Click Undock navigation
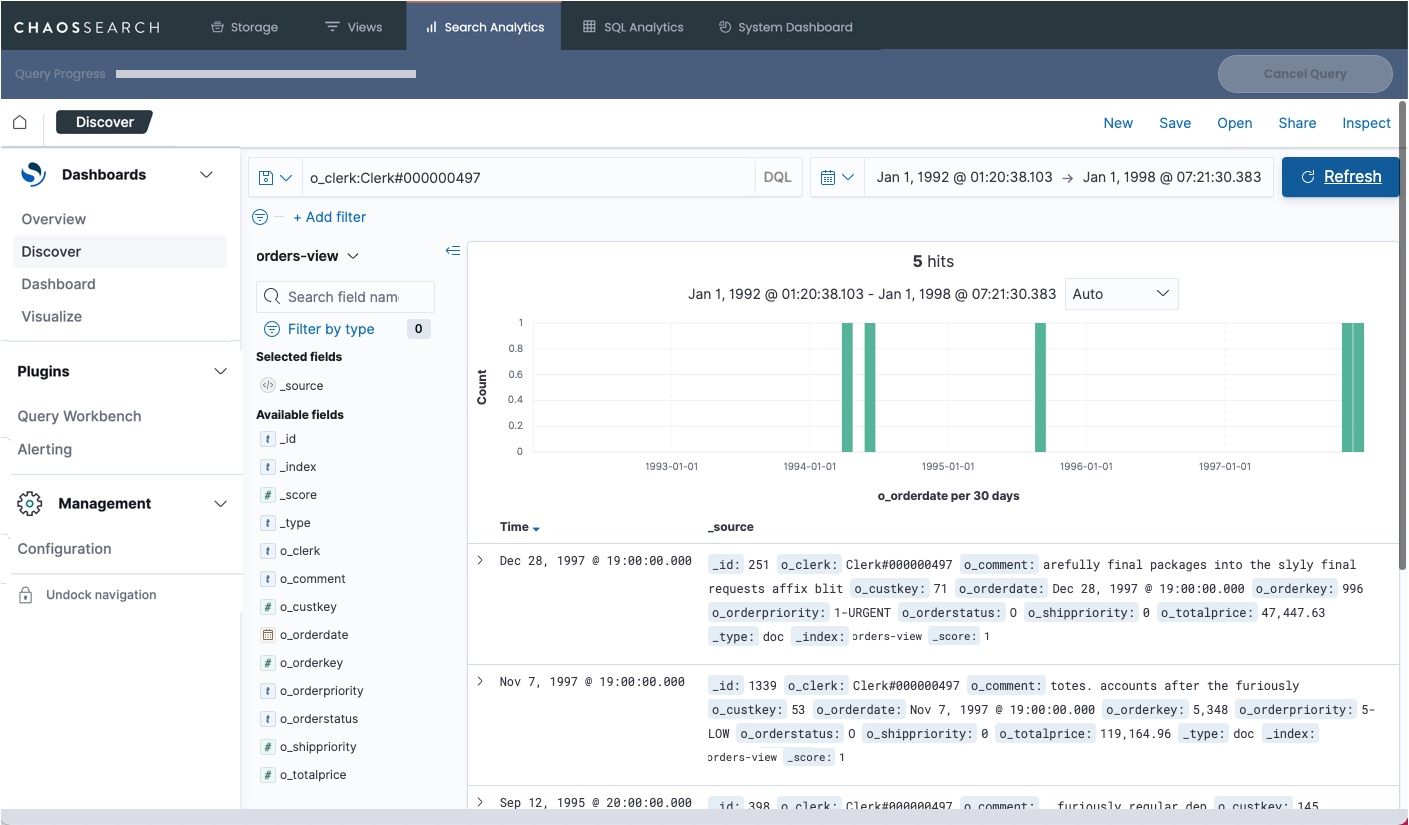Image resolution: width=1409 pixels, height=825 pixels. point(101,595)
